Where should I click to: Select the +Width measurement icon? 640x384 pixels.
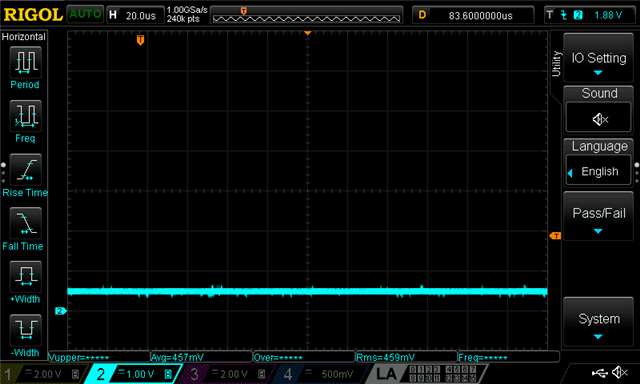coord(26,276)
